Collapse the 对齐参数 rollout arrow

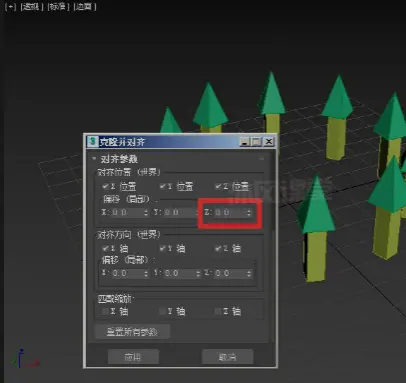[94, 159]
